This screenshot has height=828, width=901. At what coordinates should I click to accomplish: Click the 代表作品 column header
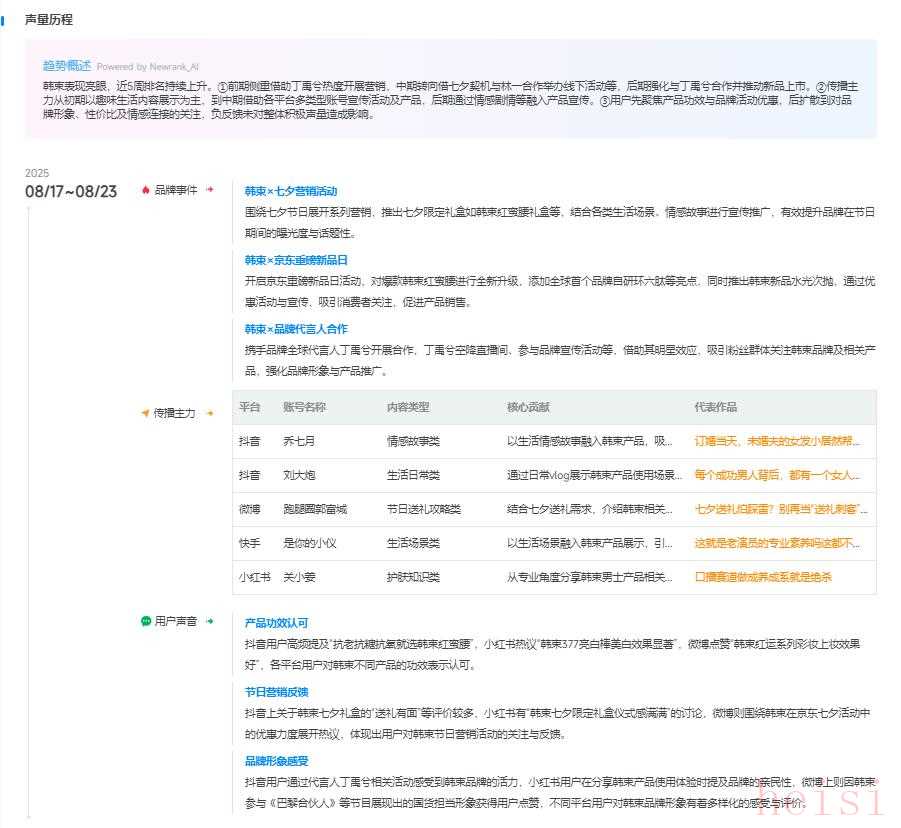716,407
